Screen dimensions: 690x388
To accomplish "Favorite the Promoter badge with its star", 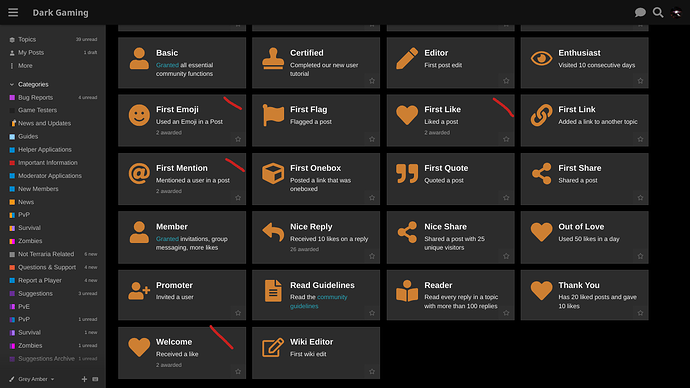I will pyautogui.click(x=238, y=313).
